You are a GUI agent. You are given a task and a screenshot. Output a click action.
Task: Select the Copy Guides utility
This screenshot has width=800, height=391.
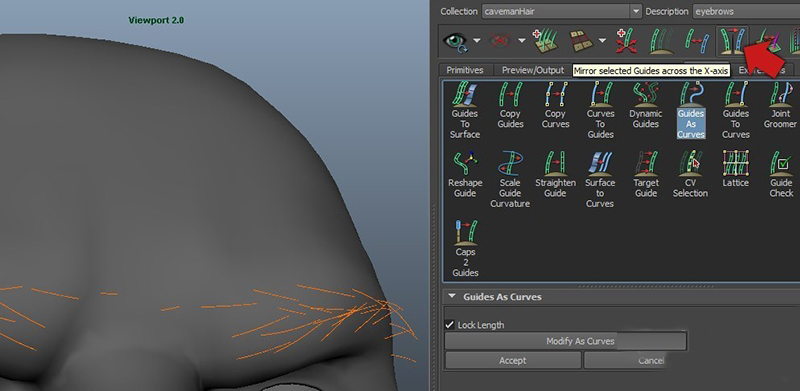(x=510, y=105)
